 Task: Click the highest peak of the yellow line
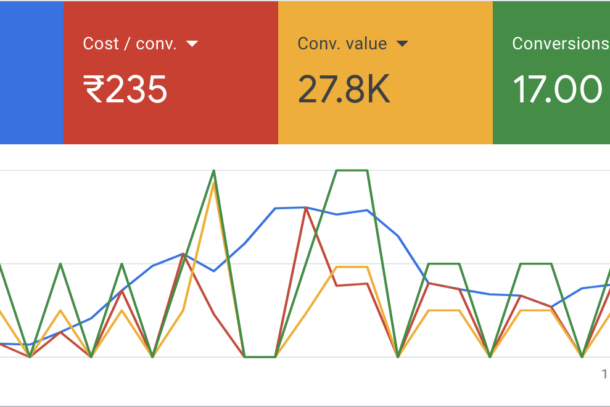click(x=214, y=183)
